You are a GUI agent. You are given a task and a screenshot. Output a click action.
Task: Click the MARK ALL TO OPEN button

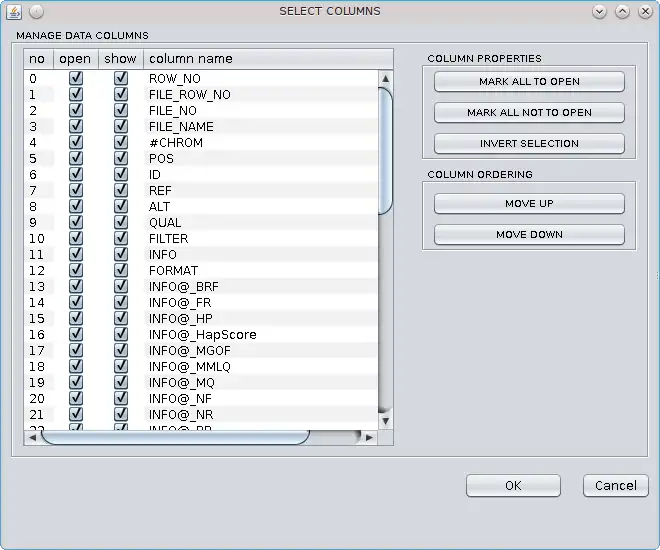click(x=529, y=82)
